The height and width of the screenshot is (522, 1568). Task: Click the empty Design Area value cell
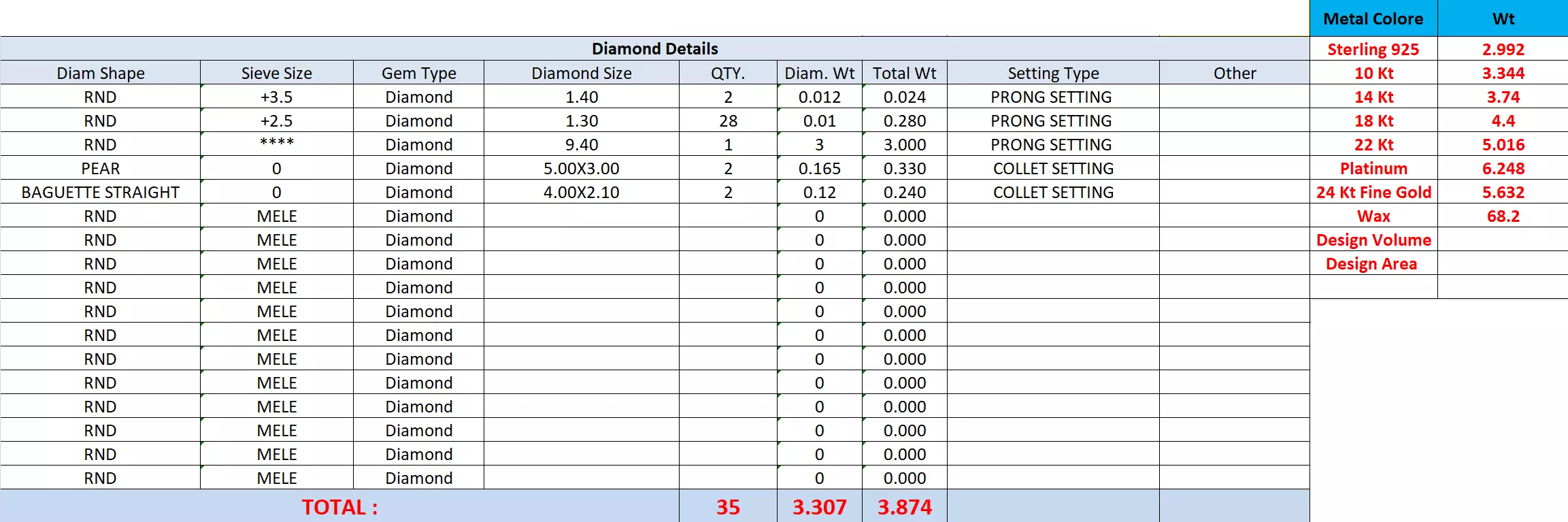1503,263
